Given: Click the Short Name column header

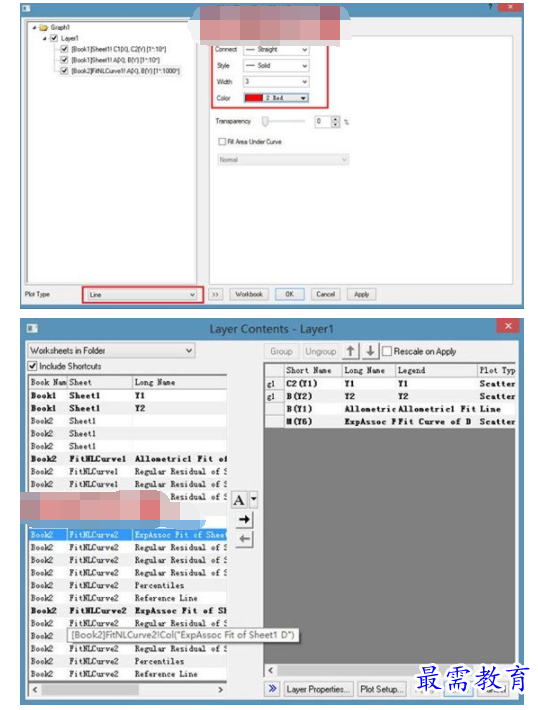Looking at the screenshot, I should pos(313,370).
